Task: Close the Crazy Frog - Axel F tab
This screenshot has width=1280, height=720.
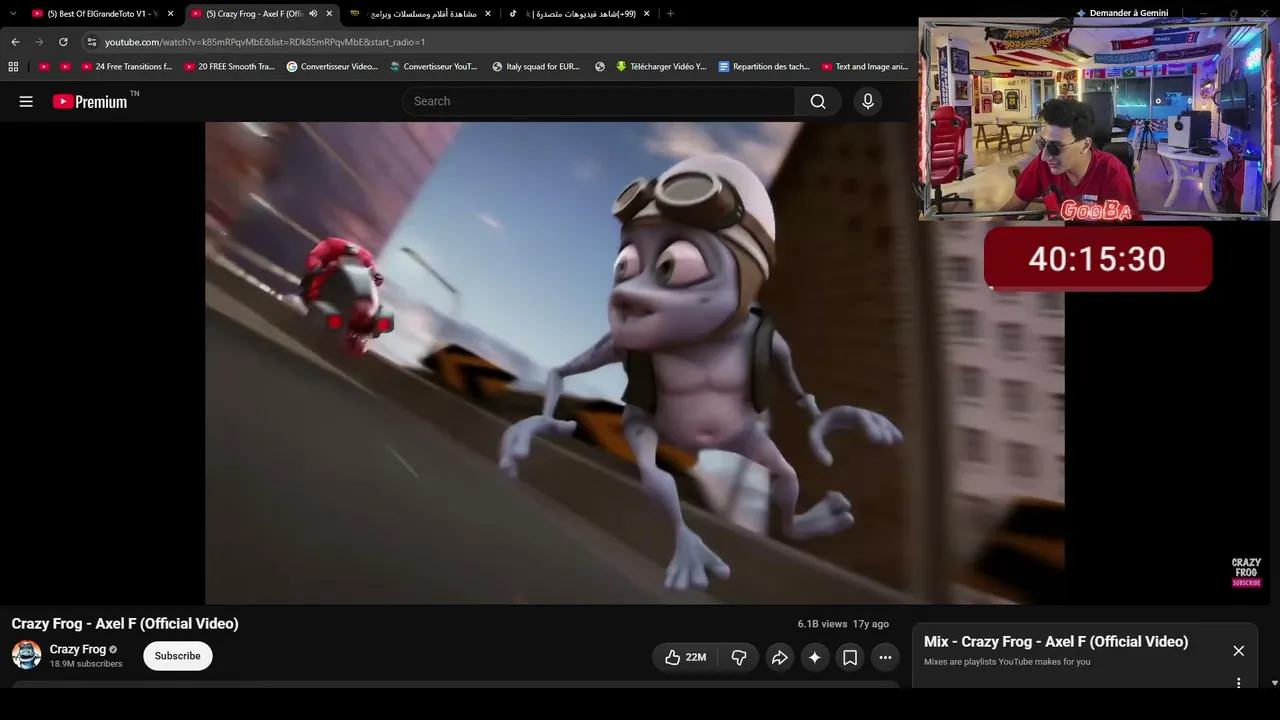Action: pos(329,14)
